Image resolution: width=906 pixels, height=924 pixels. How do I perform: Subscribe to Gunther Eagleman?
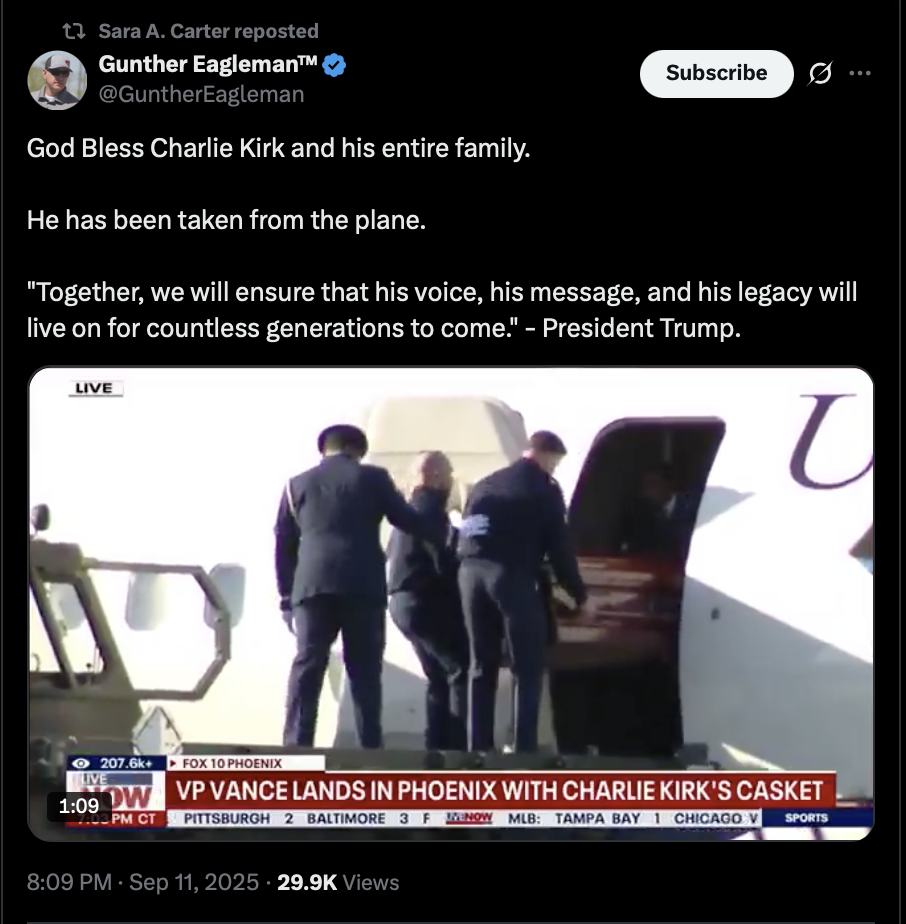click(716, 73)
